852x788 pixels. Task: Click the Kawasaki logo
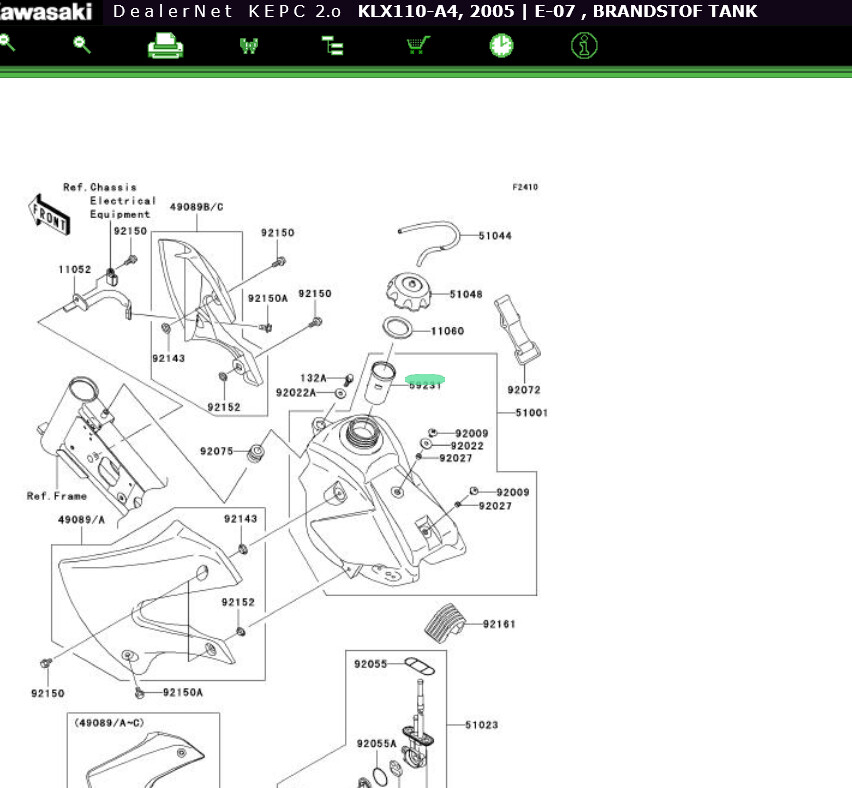pos(48,12)
